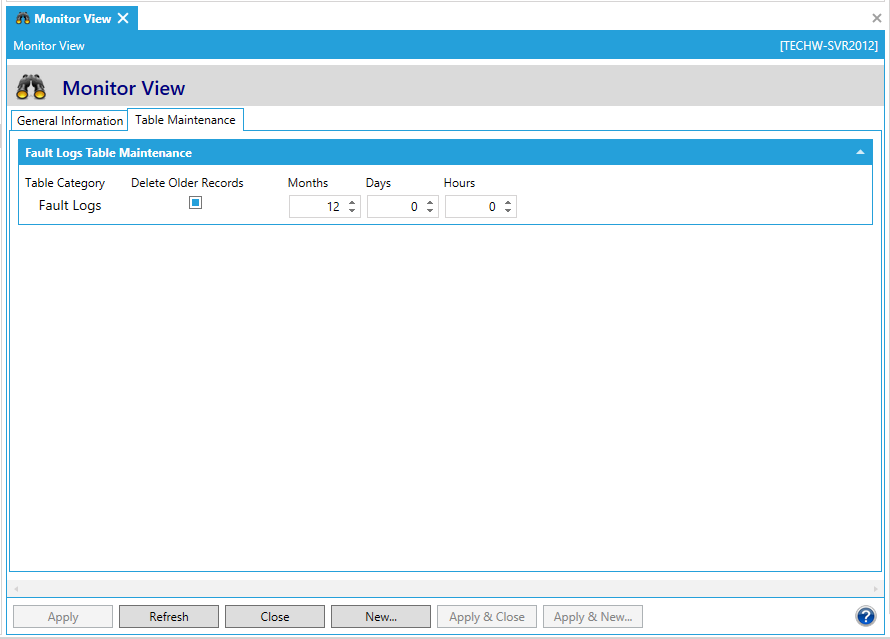Screen dimensions: 890x639
Task: Switch to the General Information tab
Action: pos(70,121)
